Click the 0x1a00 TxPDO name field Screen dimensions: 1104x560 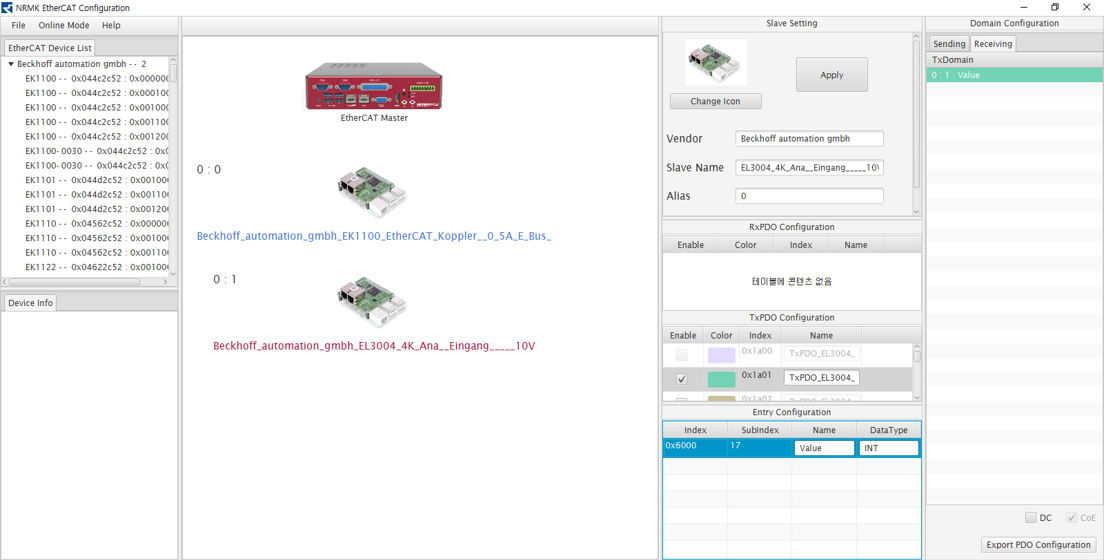(x=822, y=354)
